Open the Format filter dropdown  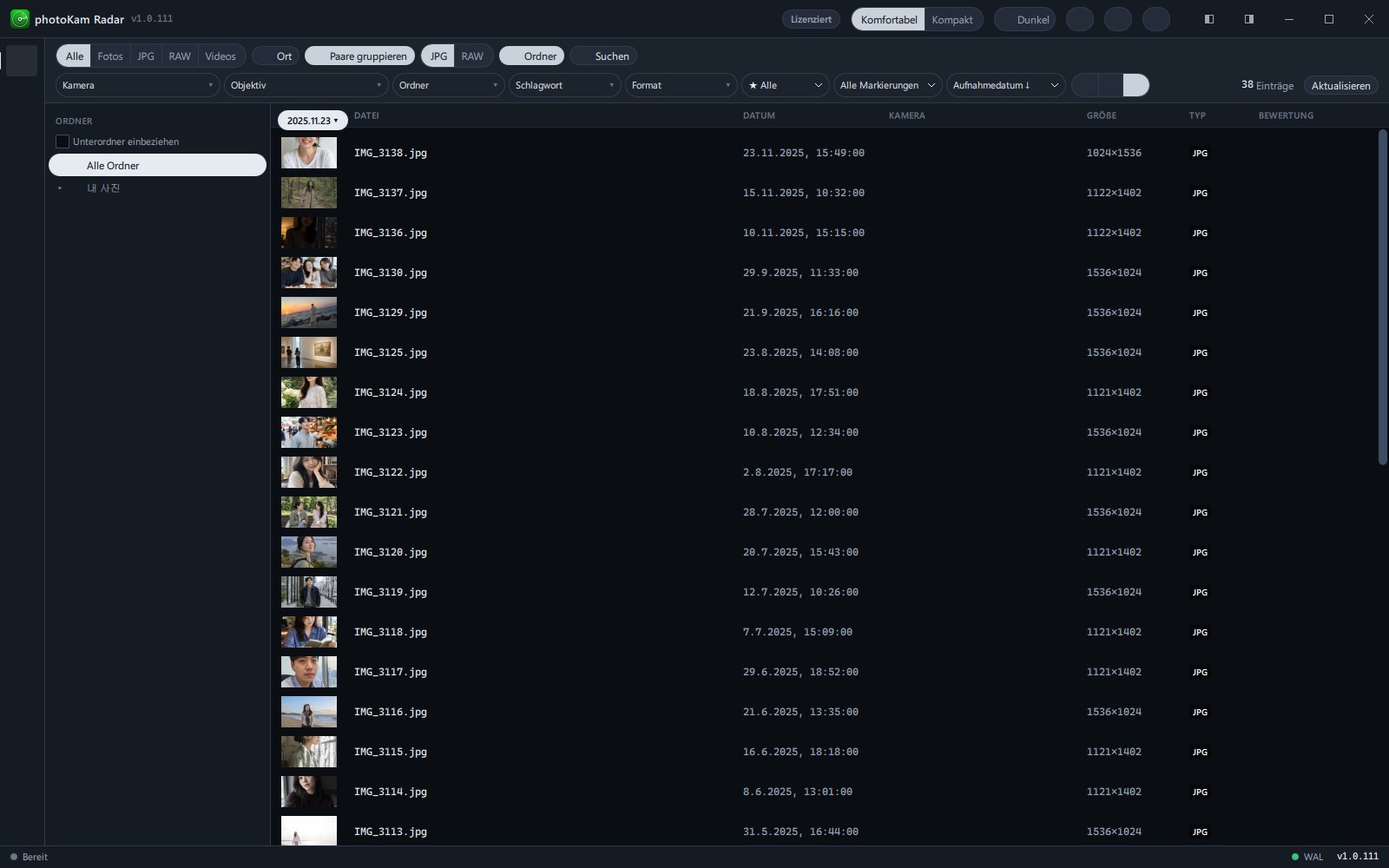tap(681, 85)
